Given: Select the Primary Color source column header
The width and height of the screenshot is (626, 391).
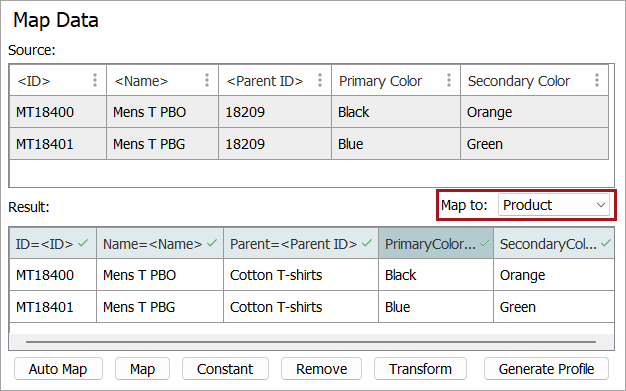Looking at the screenshot, I should 396,80.
